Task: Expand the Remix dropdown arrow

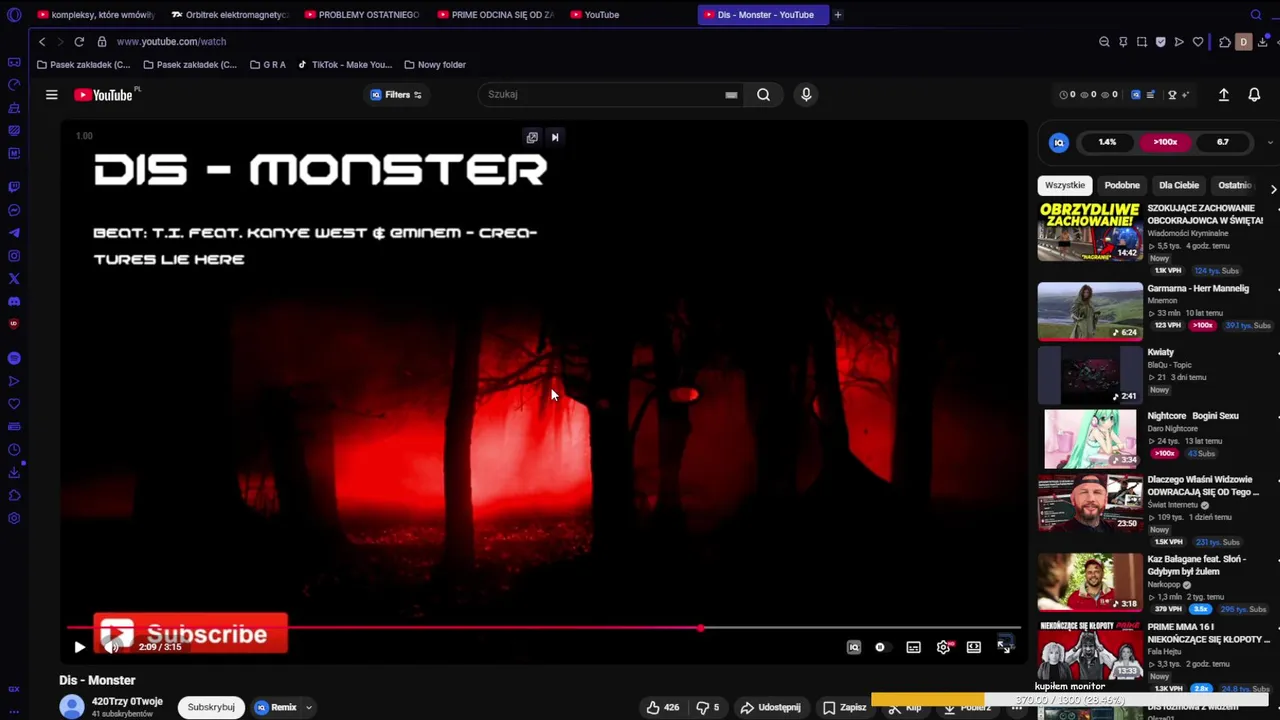Action: [309, 707]
